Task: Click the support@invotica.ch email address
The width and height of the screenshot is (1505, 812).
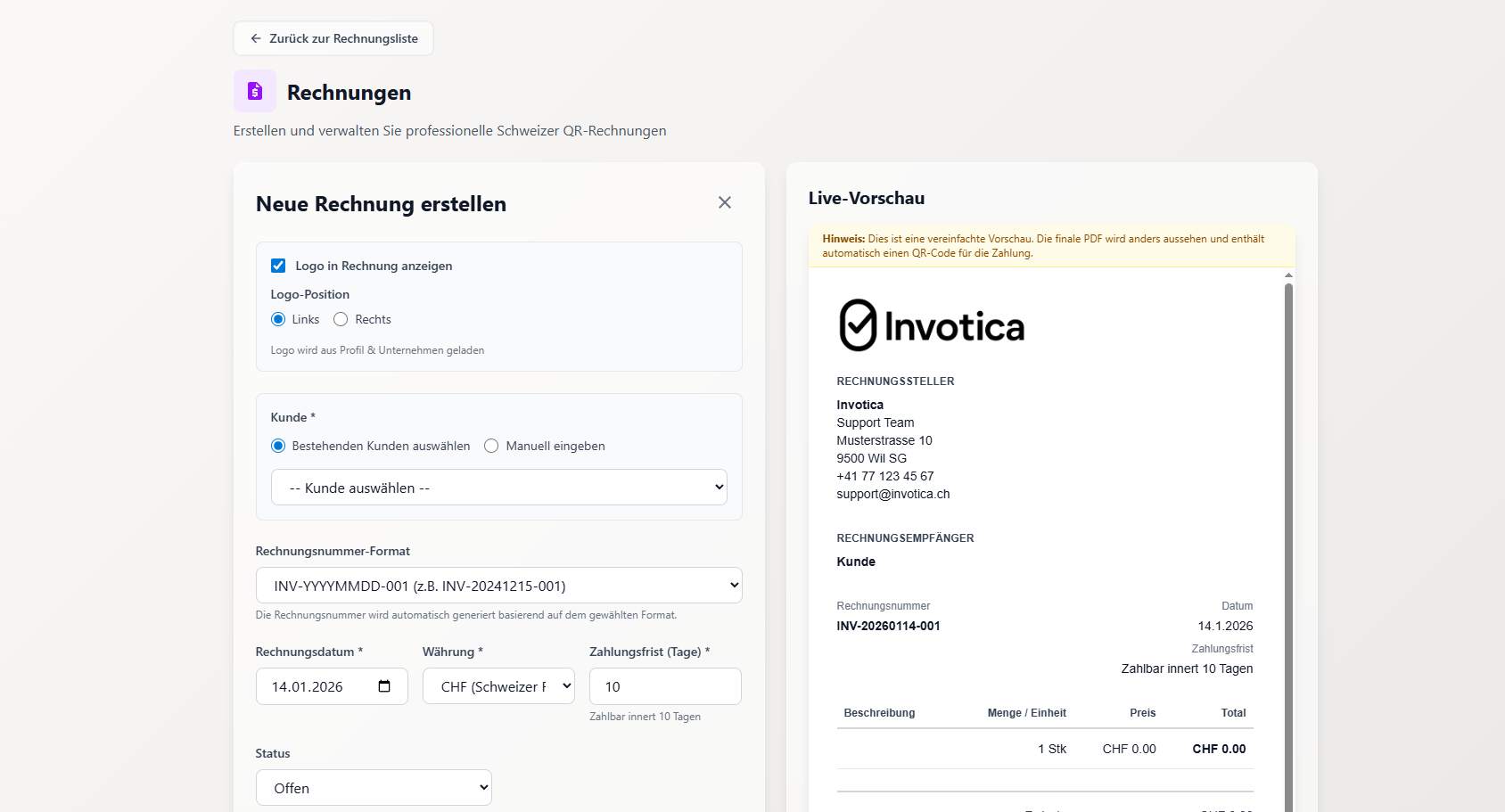Action: (x=893, y=494)
